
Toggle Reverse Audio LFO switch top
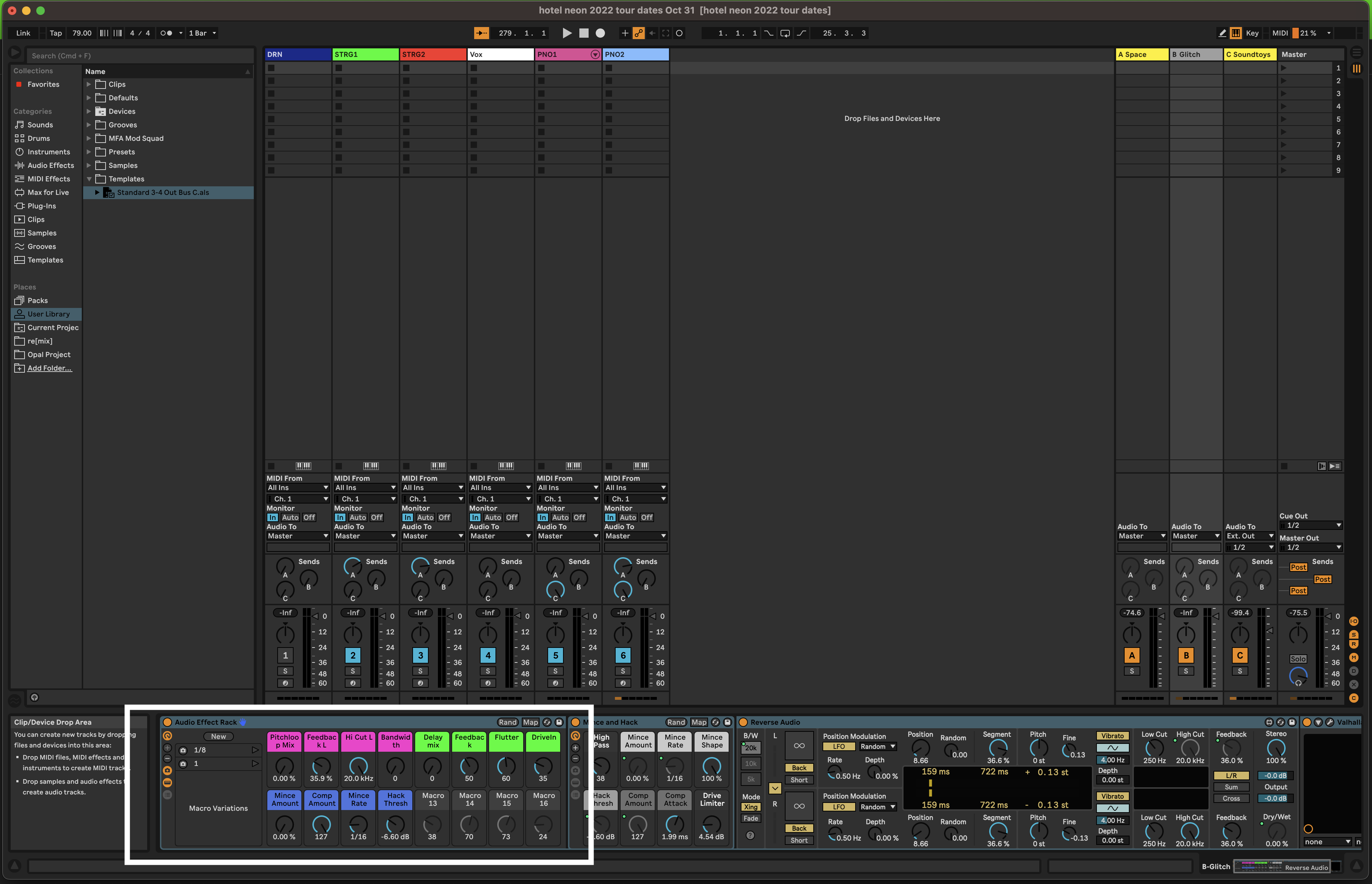pos(839,747)
